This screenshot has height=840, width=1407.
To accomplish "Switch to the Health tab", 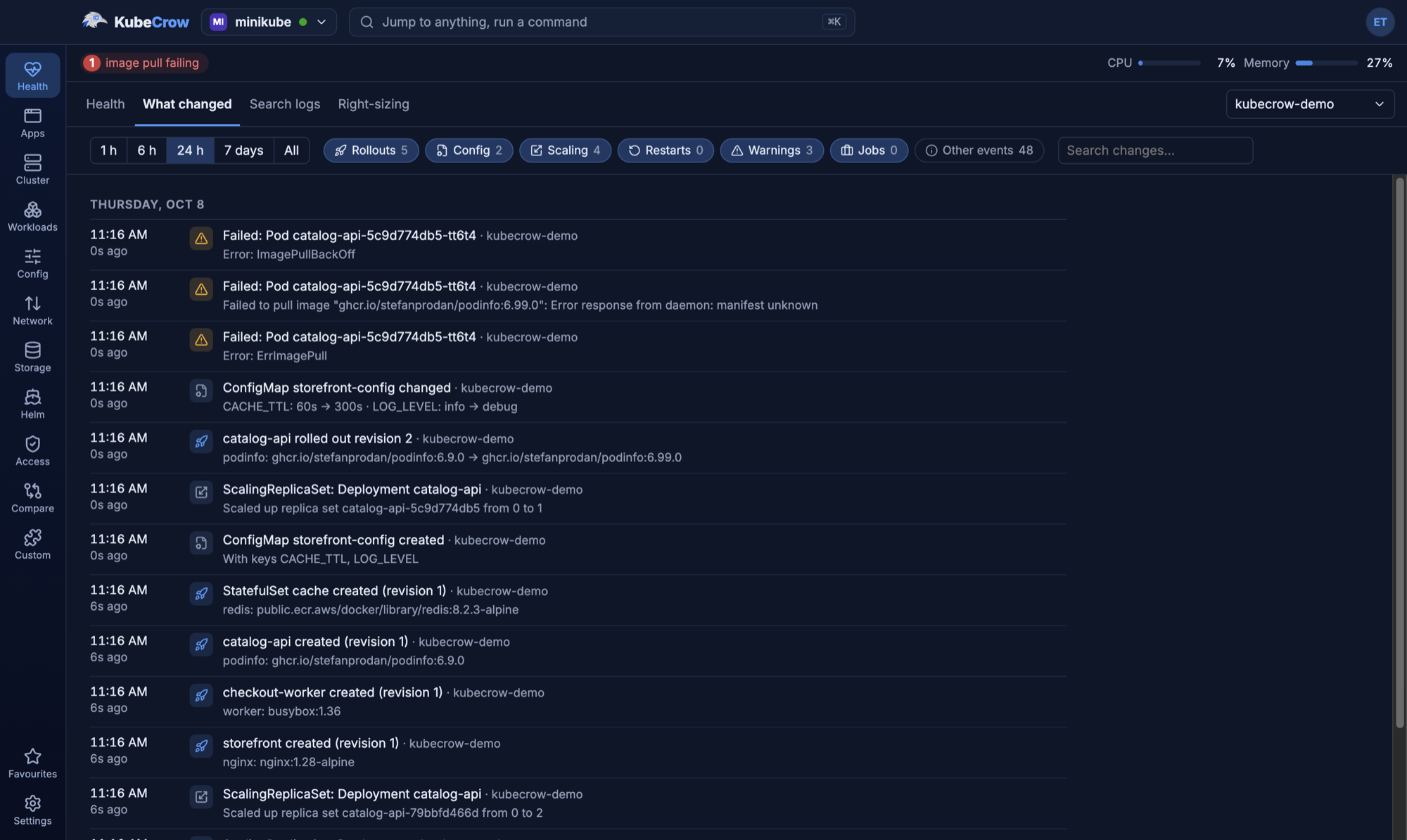I will pyautogui.click(x=106, y=104).
